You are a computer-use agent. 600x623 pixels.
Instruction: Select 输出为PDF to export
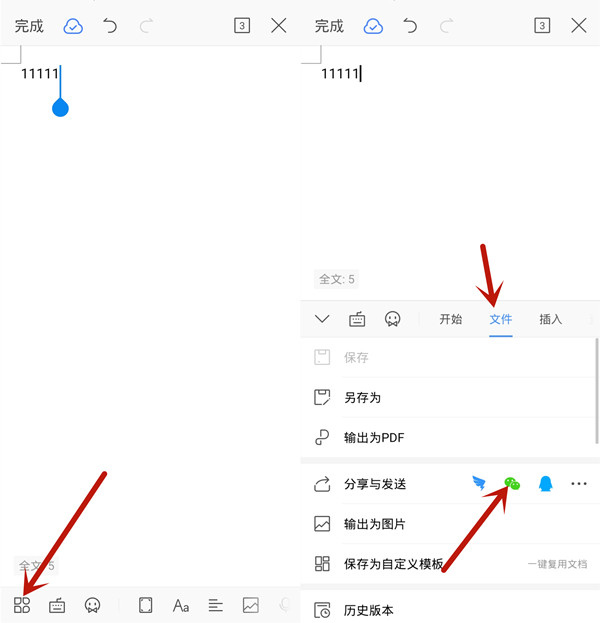click(x=373, y=438)
